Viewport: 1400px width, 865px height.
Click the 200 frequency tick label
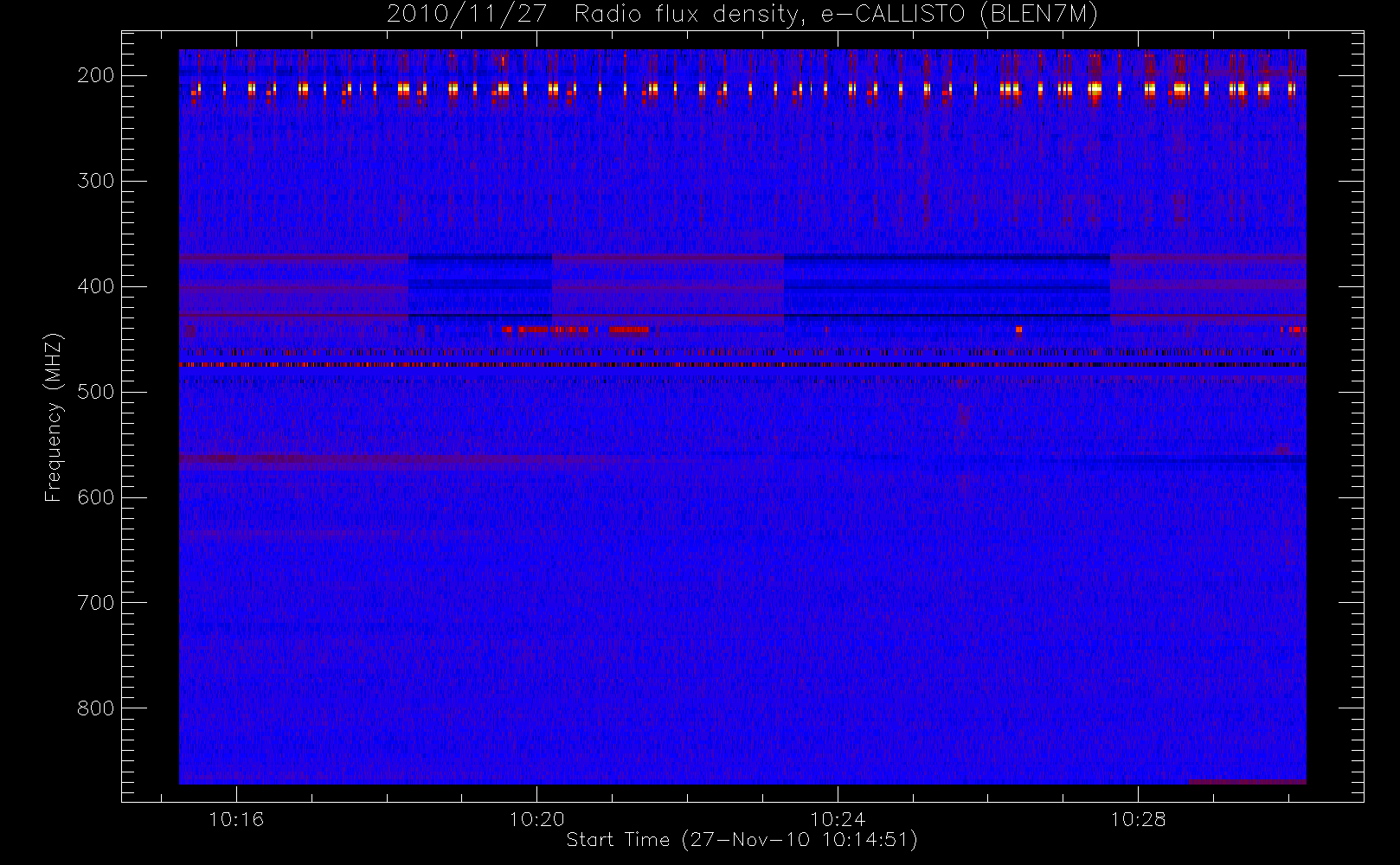[96, 75]
